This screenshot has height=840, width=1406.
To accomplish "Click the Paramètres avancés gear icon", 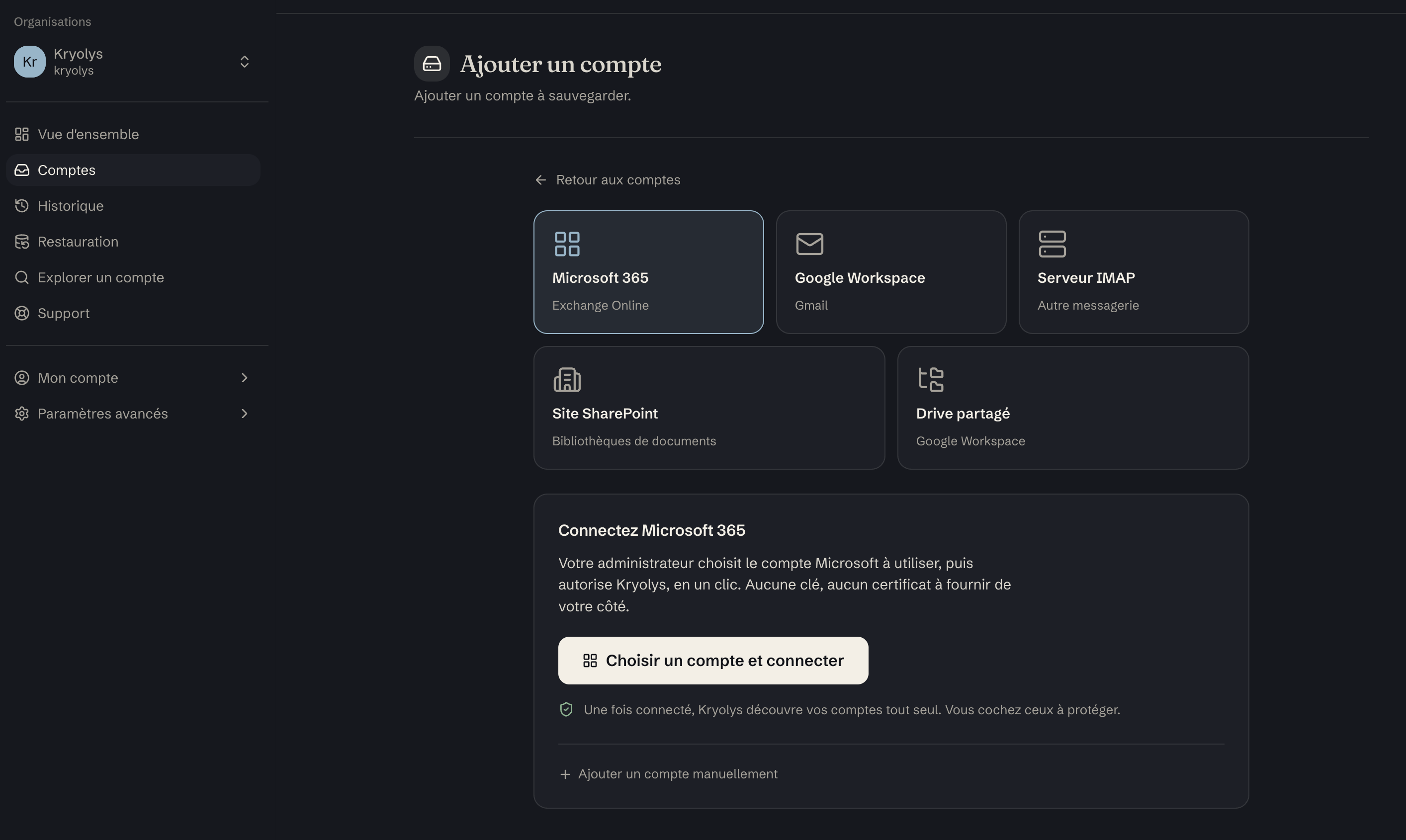I will [x=21, y=414].
